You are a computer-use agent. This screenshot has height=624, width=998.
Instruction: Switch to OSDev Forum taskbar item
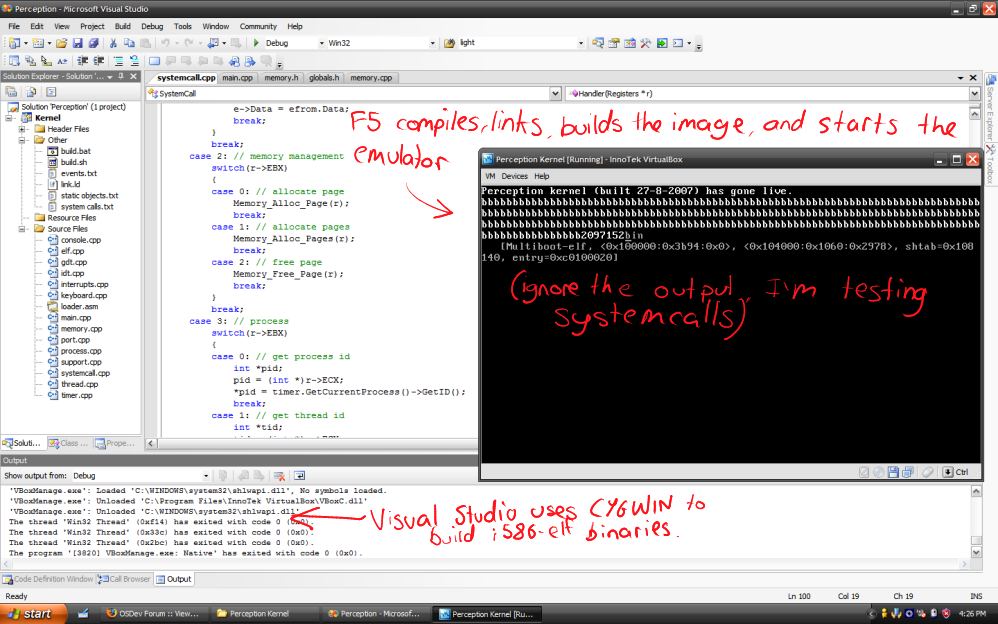[153, 614]
